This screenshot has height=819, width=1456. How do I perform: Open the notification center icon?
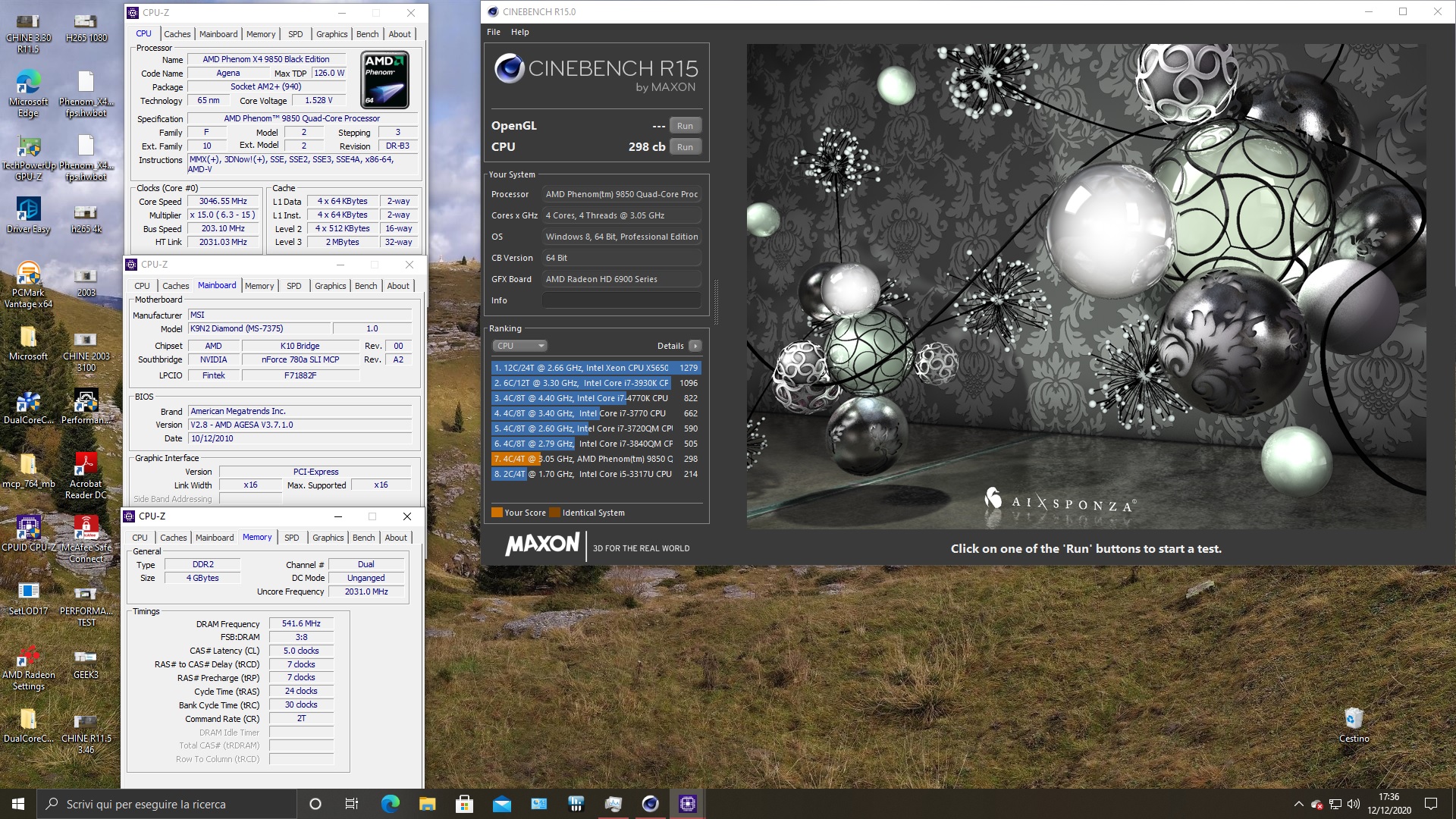coord(1431,804)
